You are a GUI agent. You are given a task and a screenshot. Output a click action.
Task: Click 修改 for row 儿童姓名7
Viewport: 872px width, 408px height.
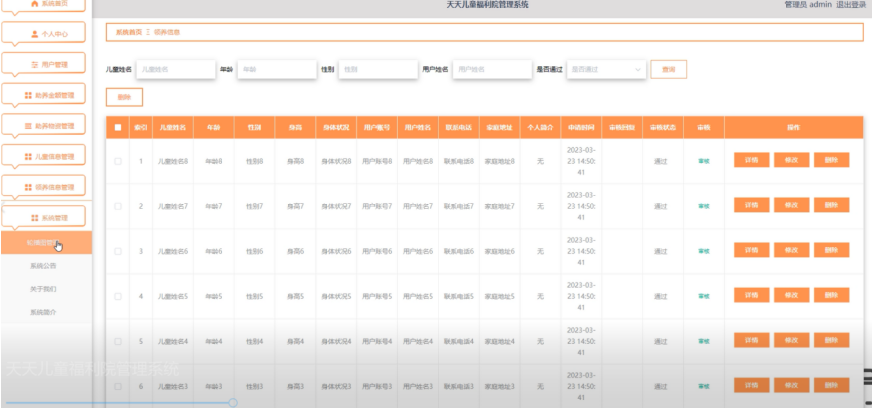(791, 205)
